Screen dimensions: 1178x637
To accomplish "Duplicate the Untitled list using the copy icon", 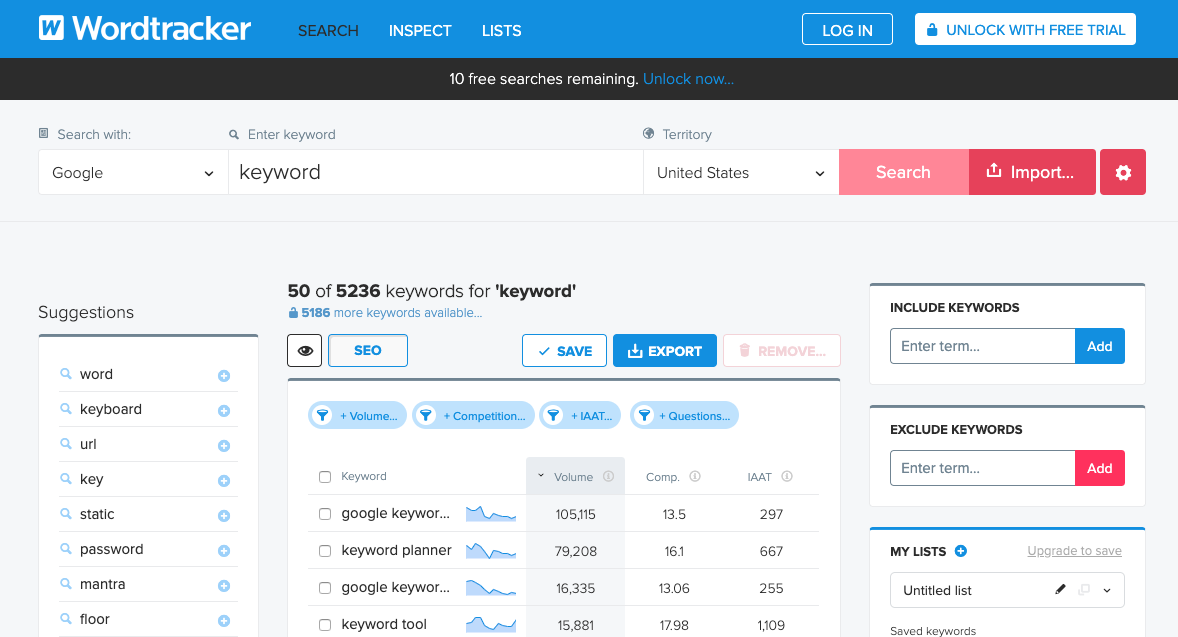I will pos(1084,589).
